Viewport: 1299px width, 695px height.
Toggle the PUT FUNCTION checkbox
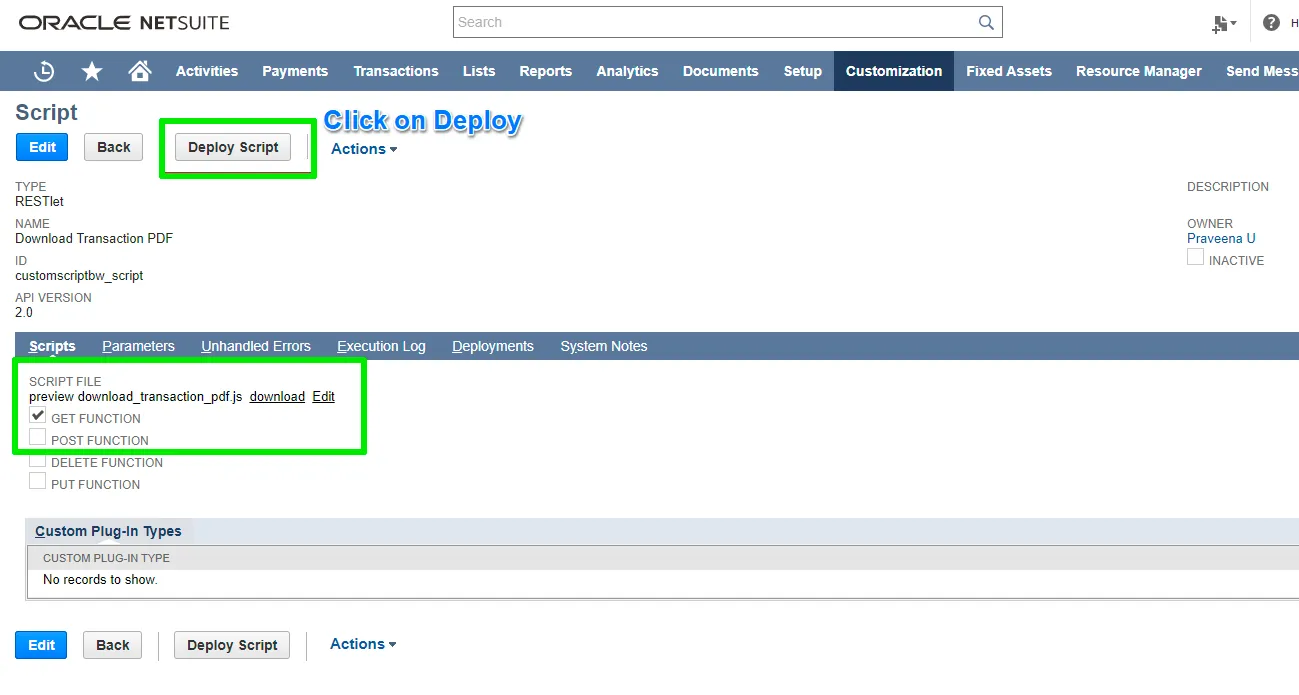(37, 481)
